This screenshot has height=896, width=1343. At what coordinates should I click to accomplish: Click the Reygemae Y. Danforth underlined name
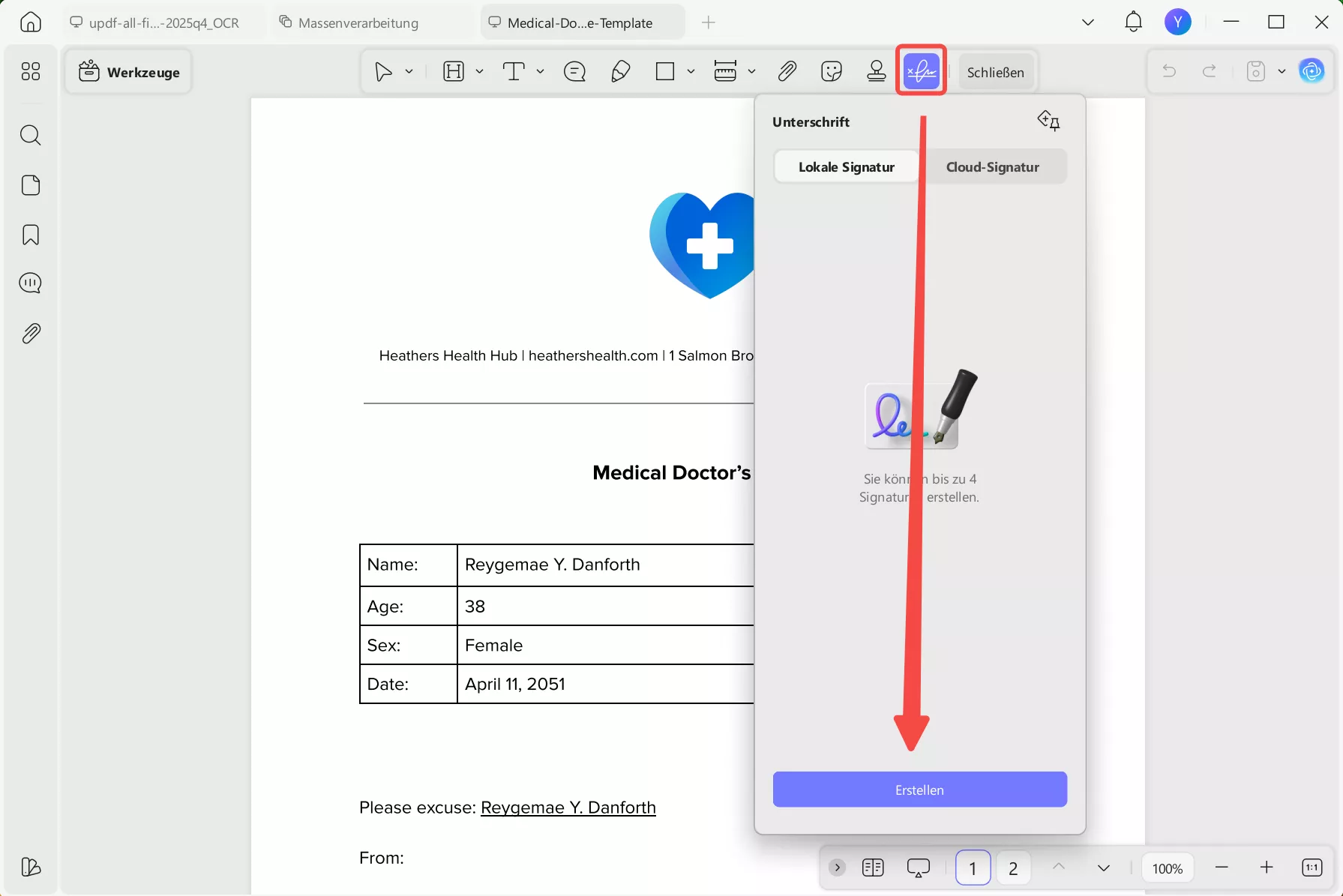568,808
